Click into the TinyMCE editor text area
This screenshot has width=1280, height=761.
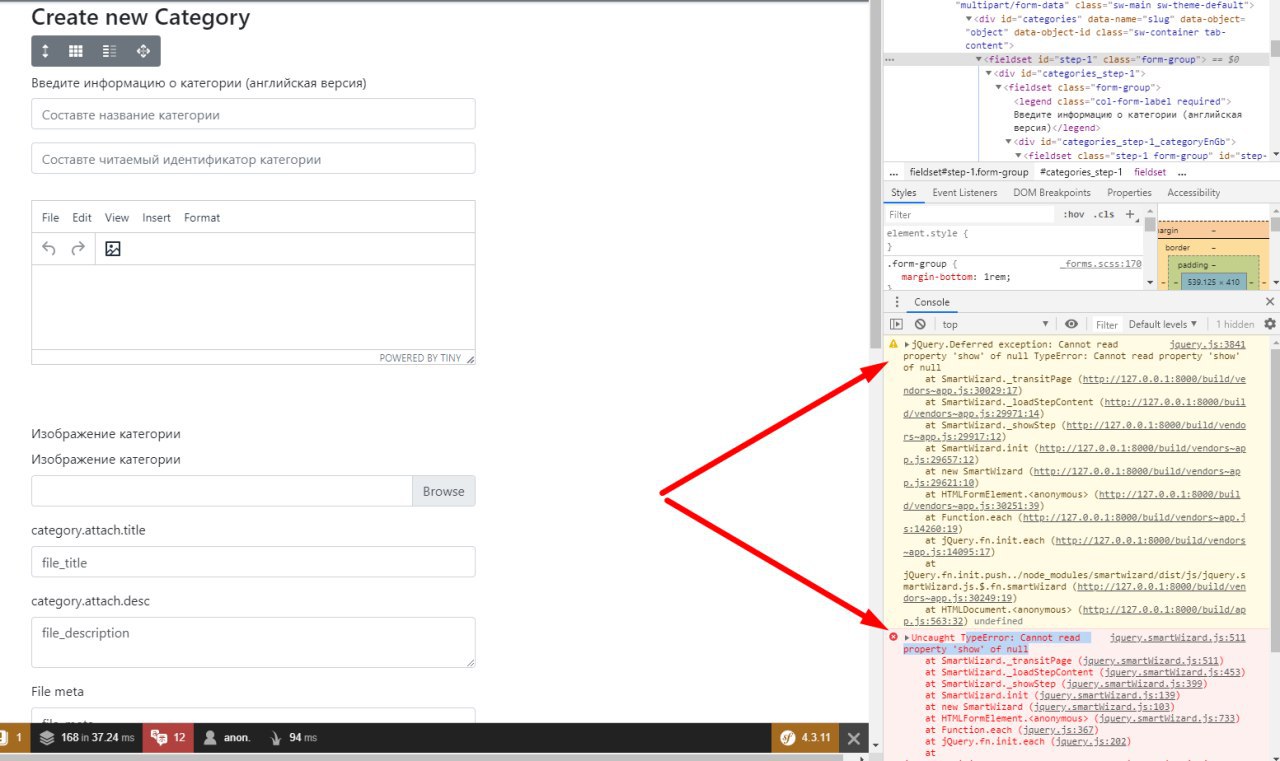[253, 307]
